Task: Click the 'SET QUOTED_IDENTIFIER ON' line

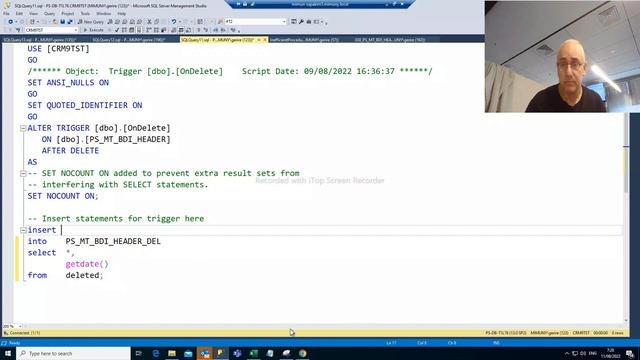Action: (85, 105)
